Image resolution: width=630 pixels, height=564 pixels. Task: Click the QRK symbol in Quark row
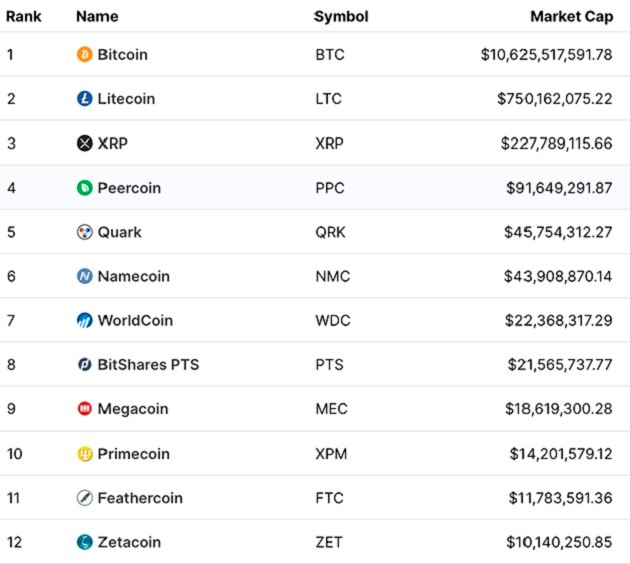[329, 232]
